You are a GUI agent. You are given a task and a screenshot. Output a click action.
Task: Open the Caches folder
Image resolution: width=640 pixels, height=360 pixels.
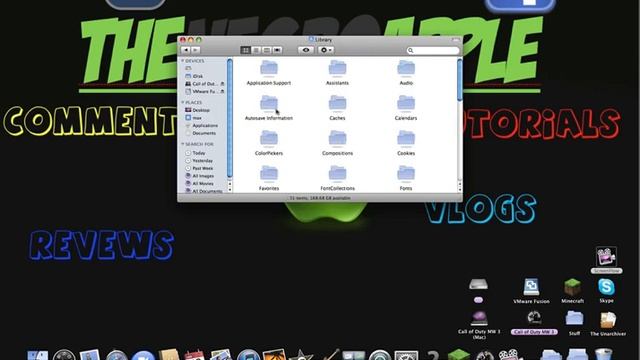coord(337,103)
